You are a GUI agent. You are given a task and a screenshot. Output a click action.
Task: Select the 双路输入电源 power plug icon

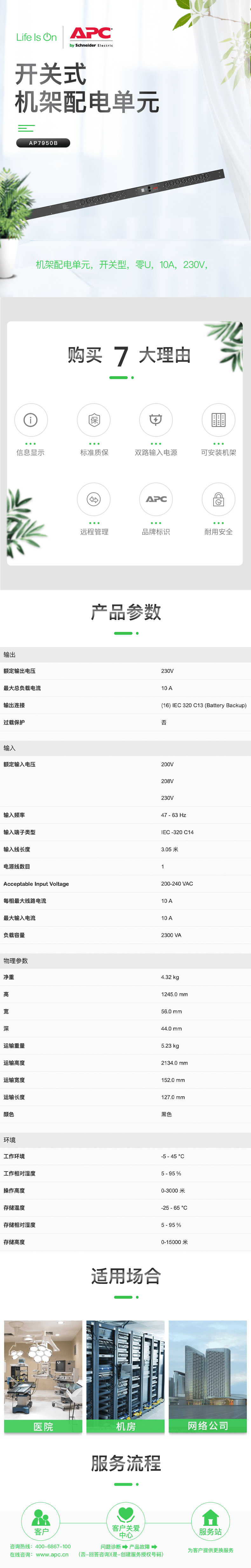[156, 419]
